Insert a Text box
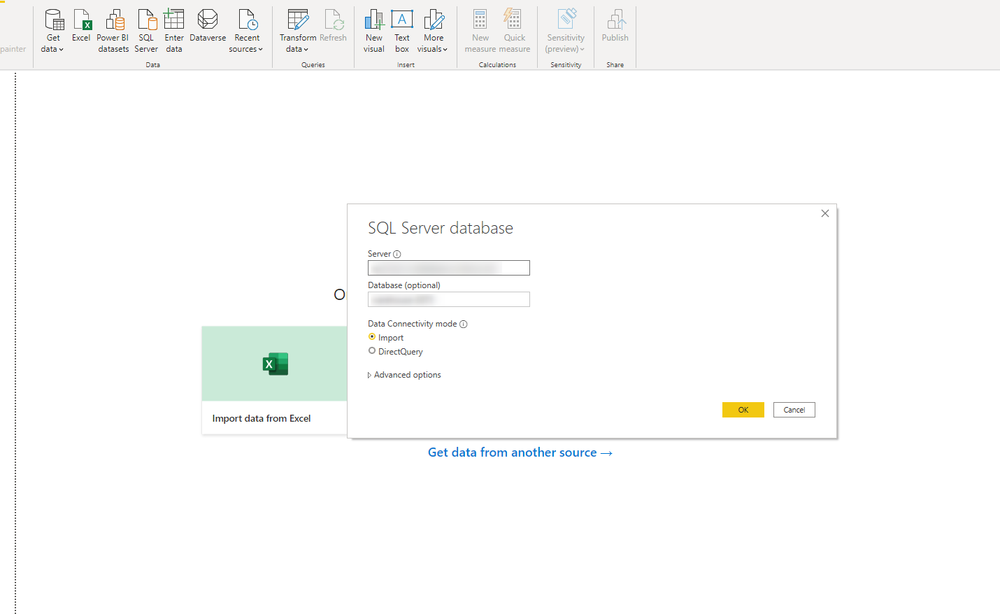The image size is (1000, 614). [x=401, y=30]
